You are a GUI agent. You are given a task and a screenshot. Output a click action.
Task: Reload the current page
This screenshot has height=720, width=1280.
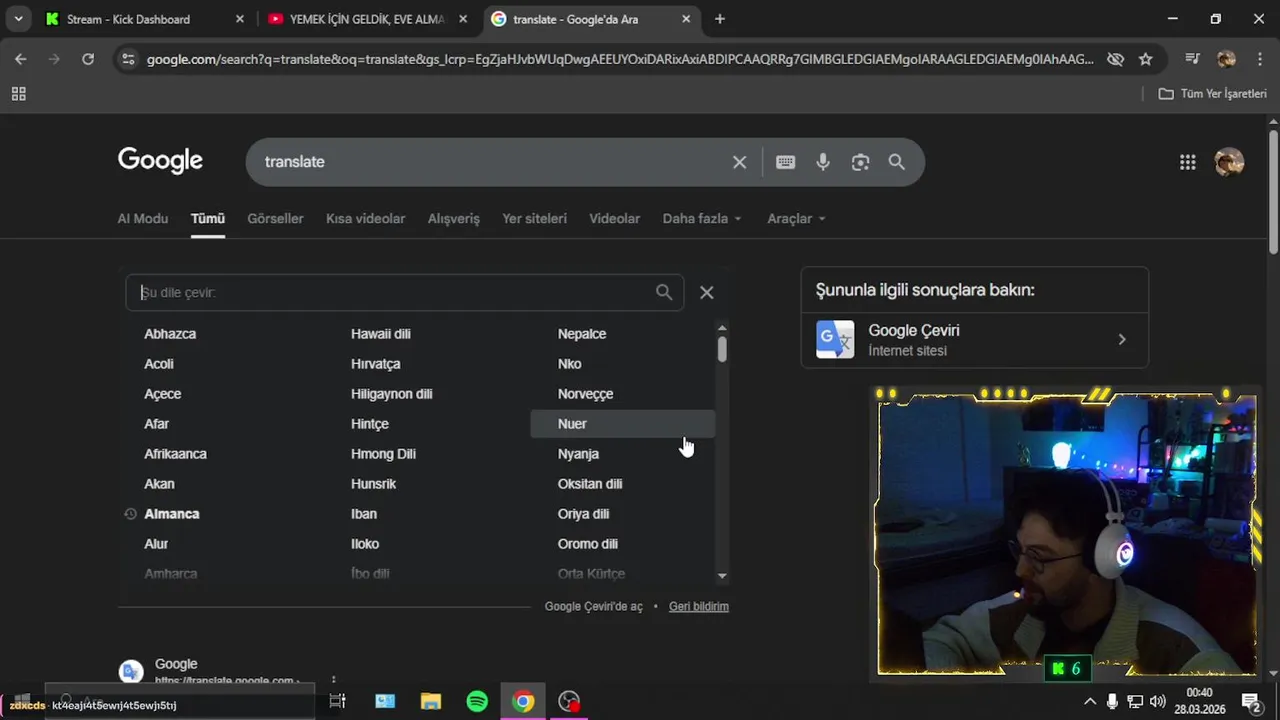[x=88, y=59]
